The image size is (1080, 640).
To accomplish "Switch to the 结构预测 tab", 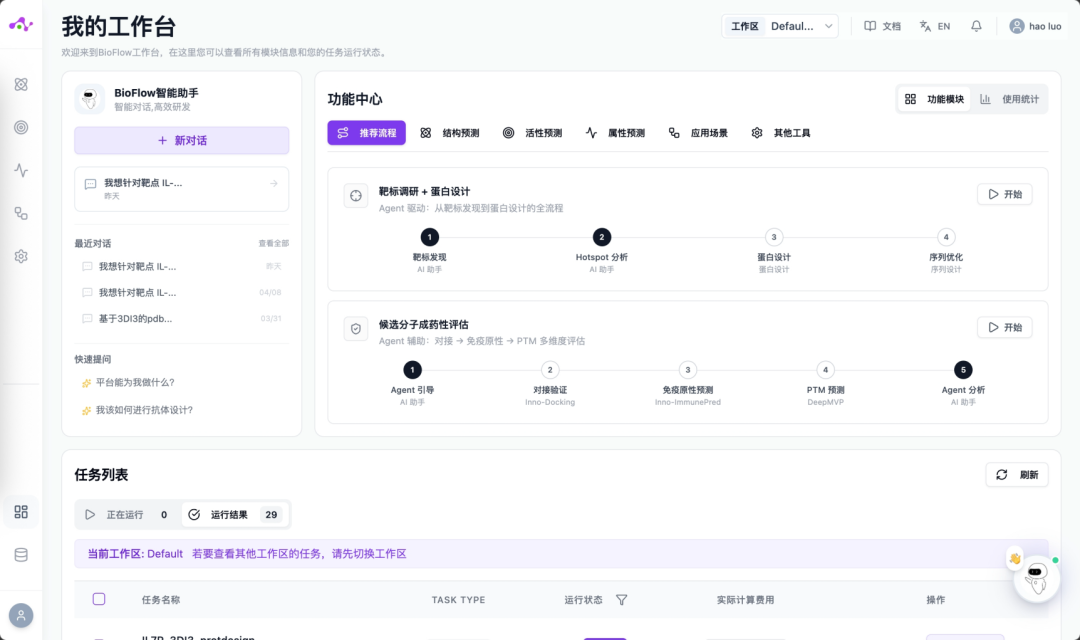I will coord(450,133).
